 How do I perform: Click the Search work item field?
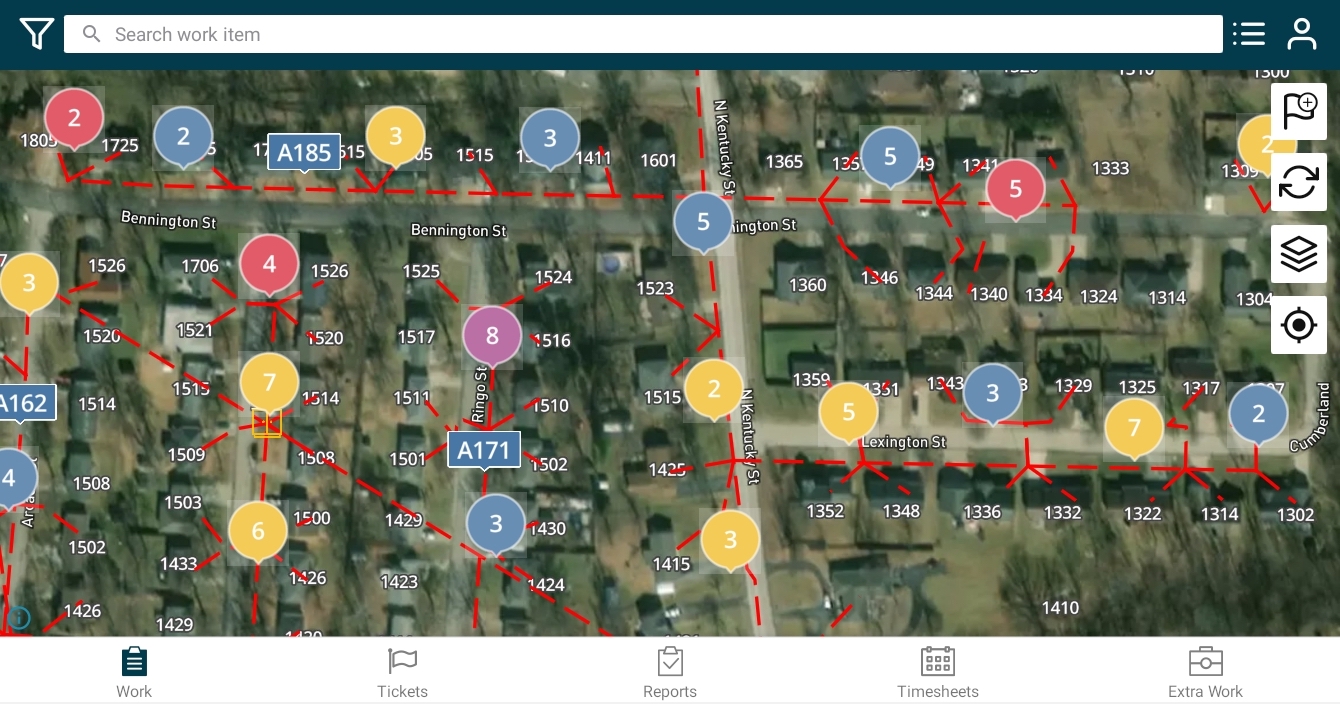(643, 34)
